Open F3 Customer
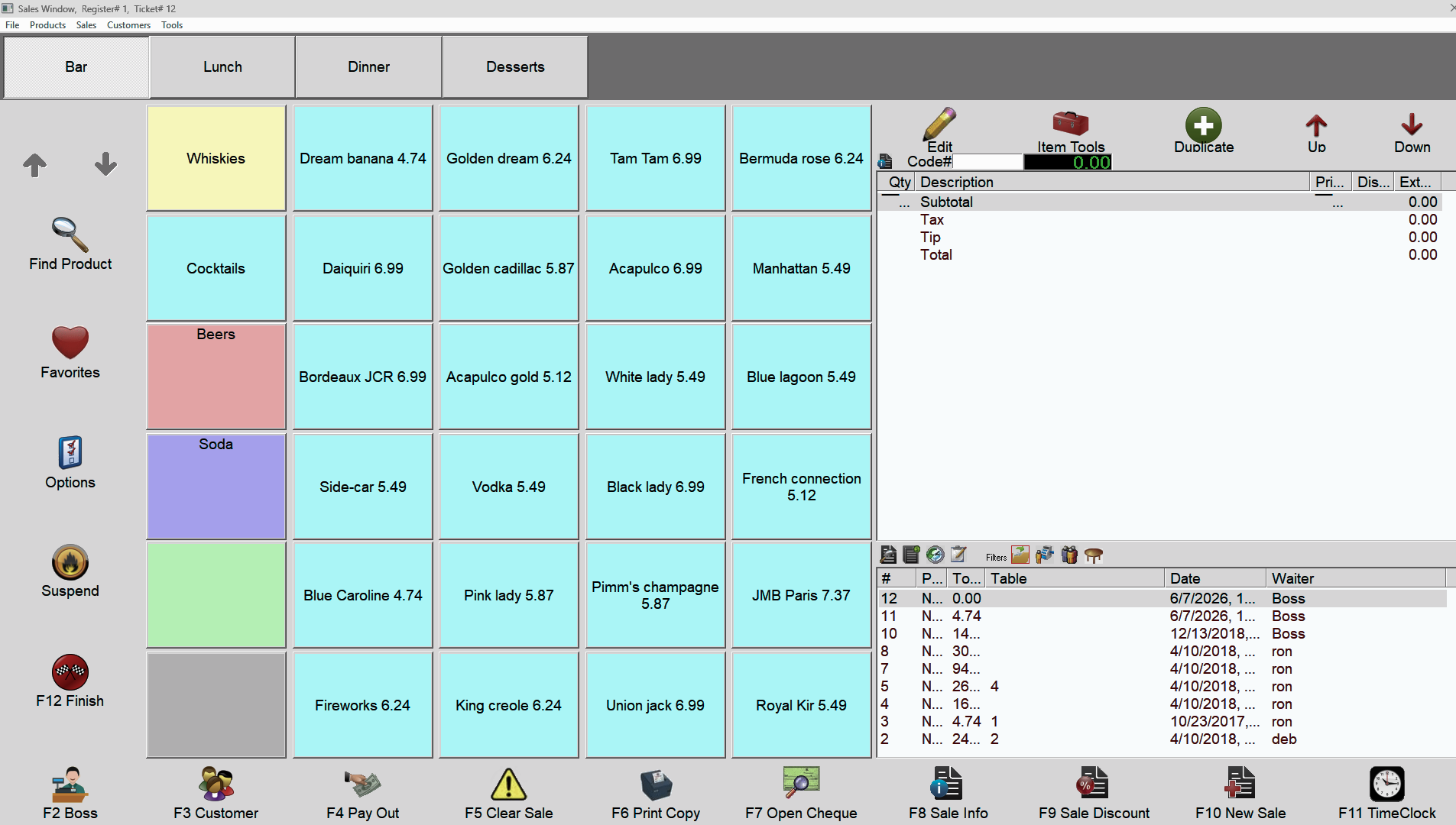Screen dimensions: 1456x825 [216, 793]
